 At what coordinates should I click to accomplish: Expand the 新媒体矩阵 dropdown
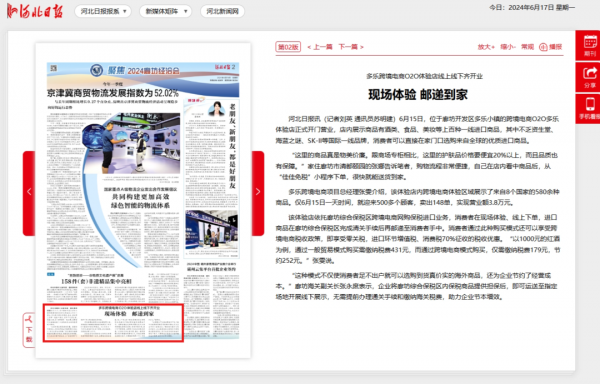tap(165, 11)
